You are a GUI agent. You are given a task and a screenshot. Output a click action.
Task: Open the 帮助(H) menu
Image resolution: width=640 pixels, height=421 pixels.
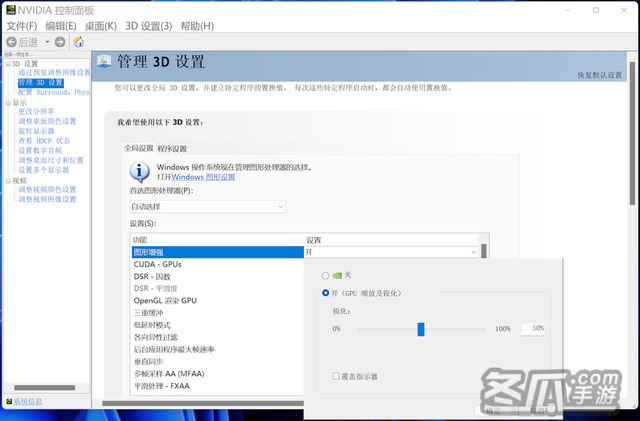tap(197, 26)
